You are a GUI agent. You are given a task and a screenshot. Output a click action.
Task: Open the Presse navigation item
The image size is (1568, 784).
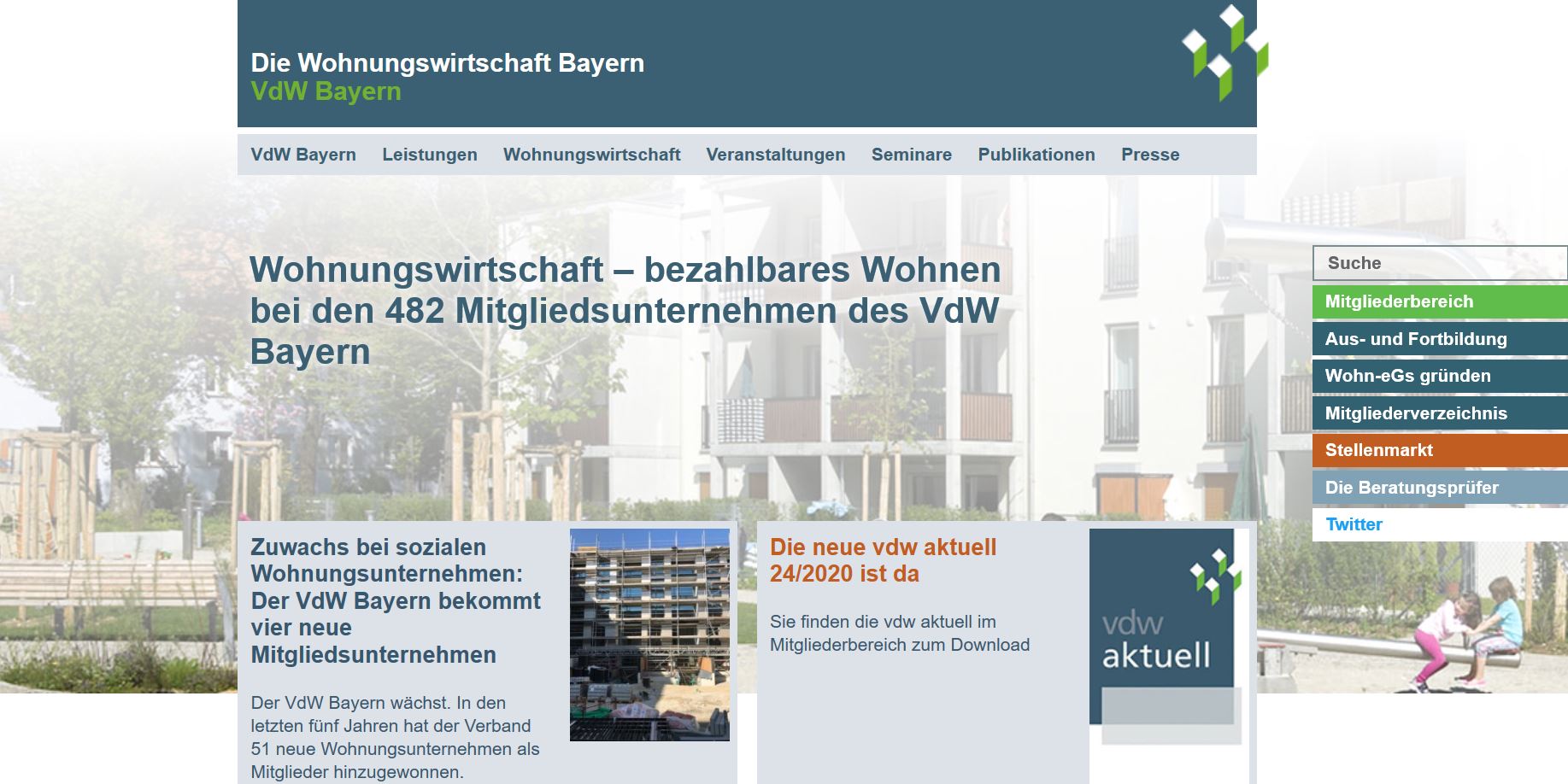1150,155
